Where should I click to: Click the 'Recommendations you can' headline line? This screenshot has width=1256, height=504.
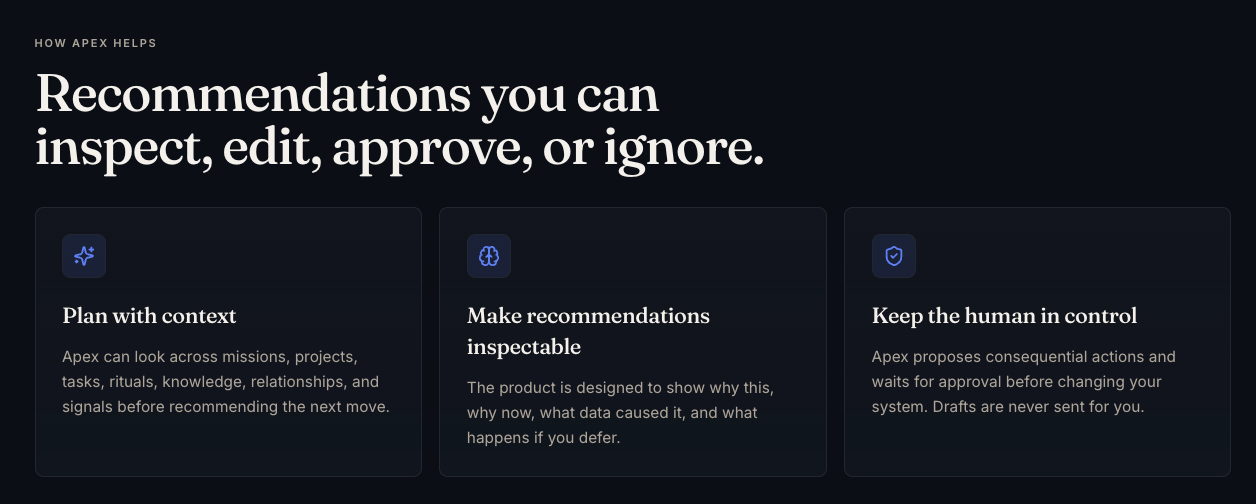347,93
